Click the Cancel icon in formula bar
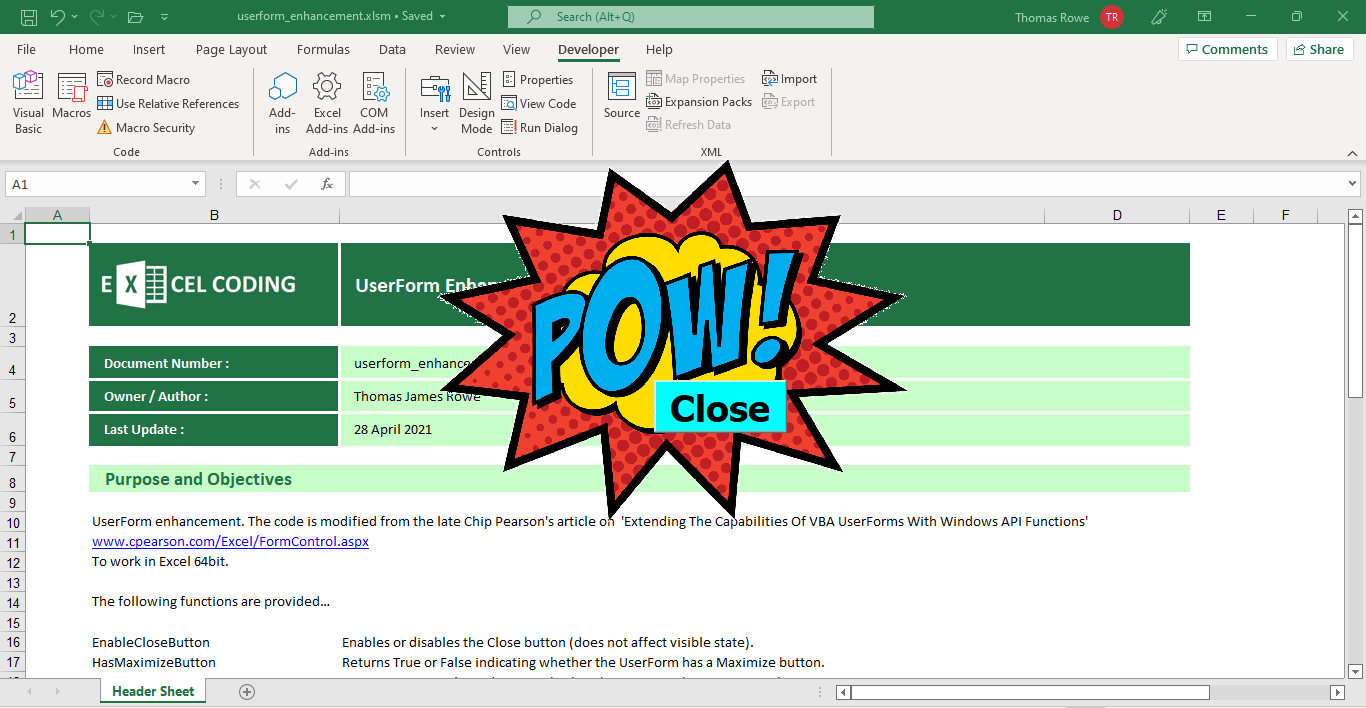The width and height of the screenshot is (1366, 708). coord(255,184)
